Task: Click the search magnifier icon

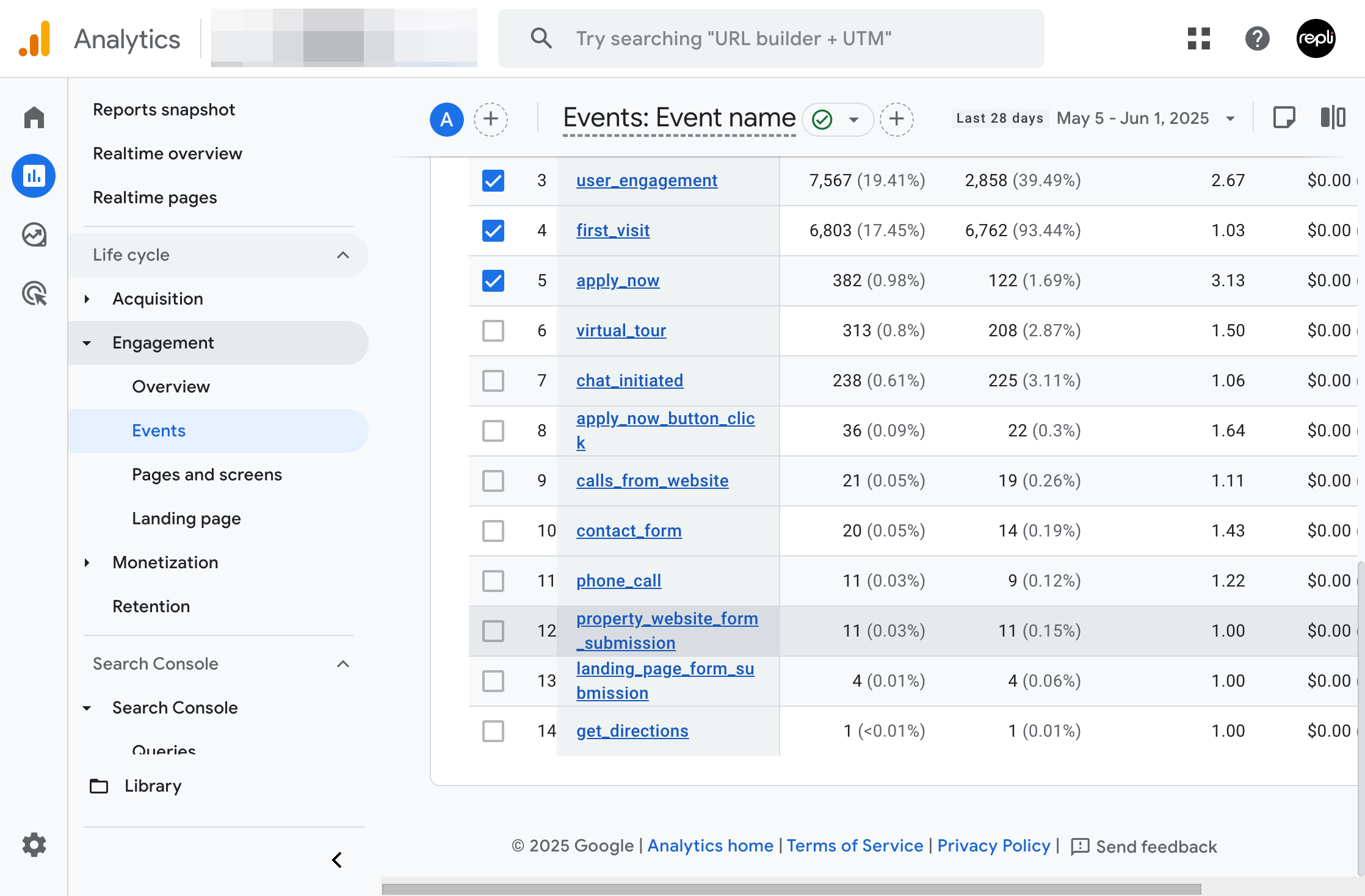Action: [x=541, y=38]
